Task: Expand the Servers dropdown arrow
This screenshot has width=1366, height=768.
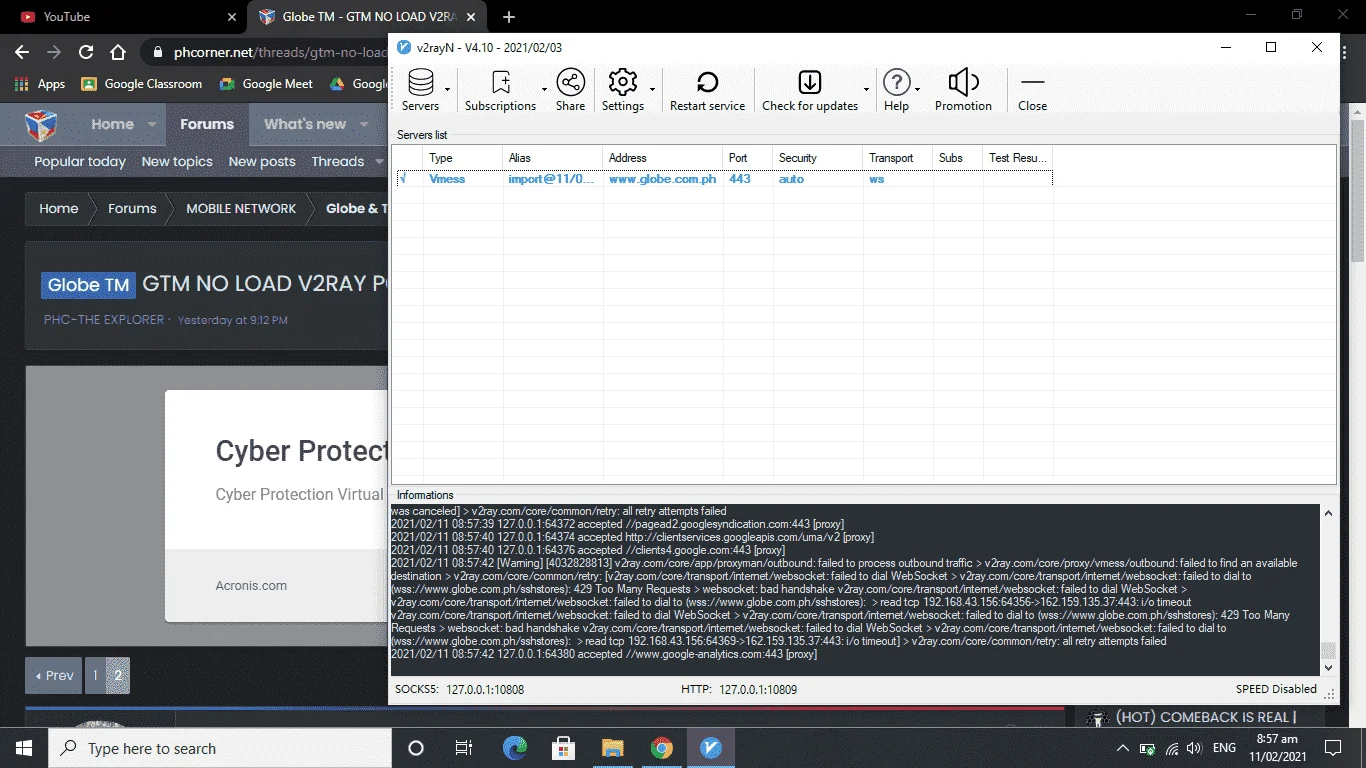Action: tap(448, 90)
